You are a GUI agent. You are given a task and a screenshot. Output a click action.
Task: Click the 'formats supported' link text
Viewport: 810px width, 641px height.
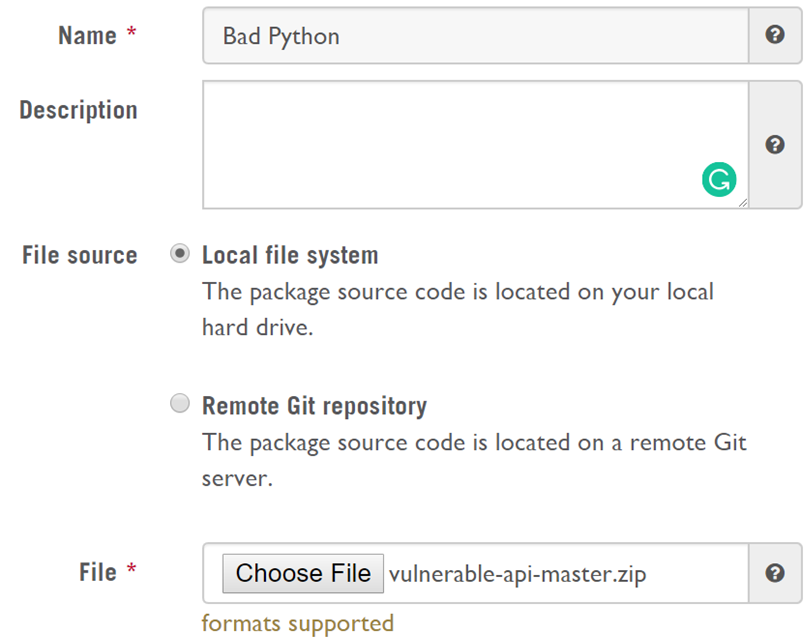pos(298,623)
